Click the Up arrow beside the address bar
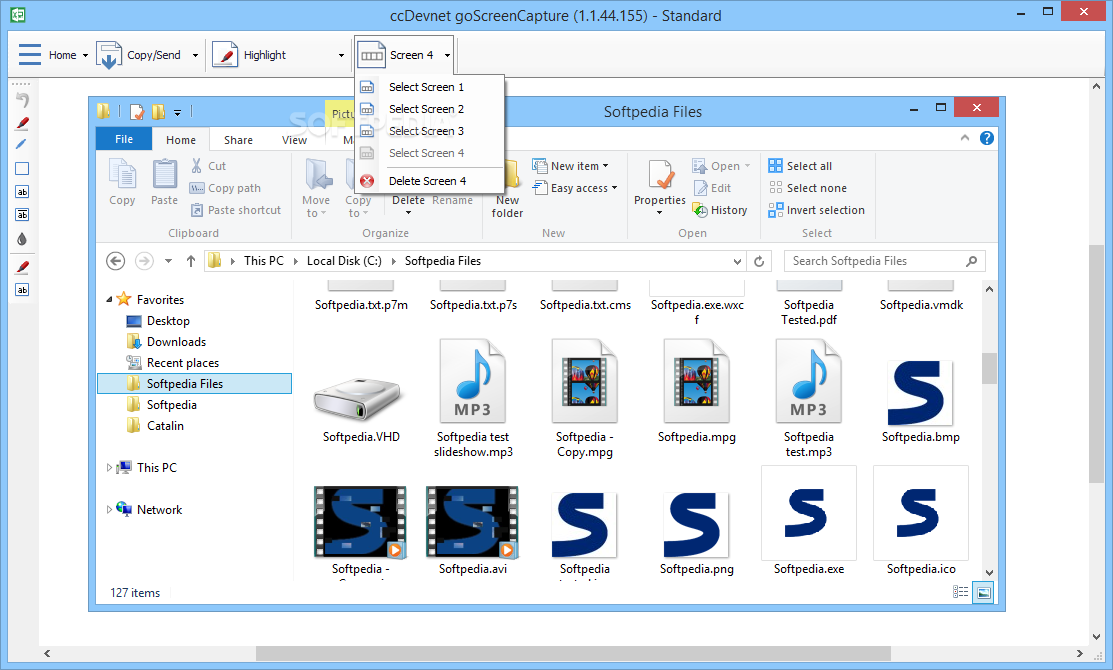Screen dimensions: 1113x670 (190, 261)
